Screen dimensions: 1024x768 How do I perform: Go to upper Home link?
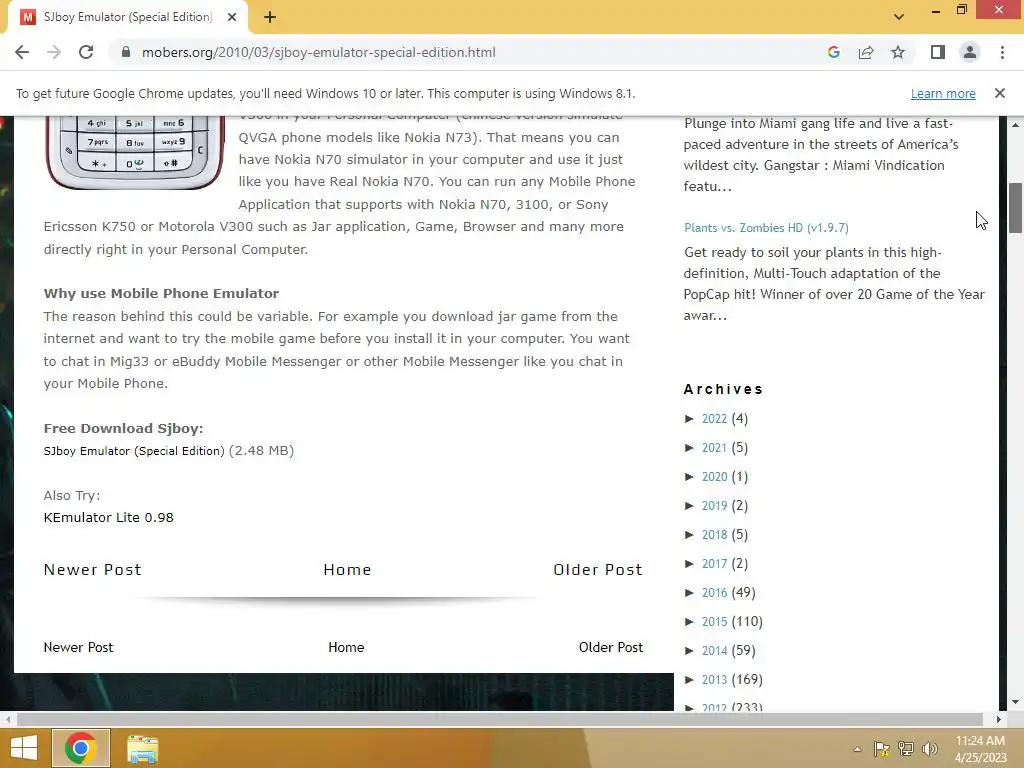point(347,569)
